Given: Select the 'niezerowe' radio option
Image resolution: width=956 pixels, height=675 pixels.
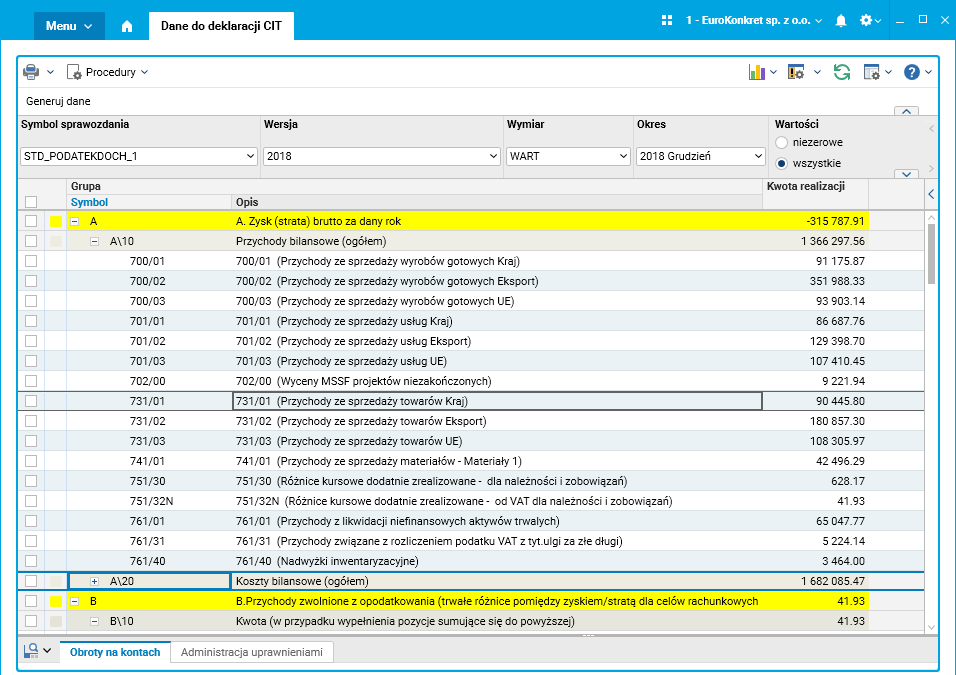Looking at the screenshot, I should [782, 143].
